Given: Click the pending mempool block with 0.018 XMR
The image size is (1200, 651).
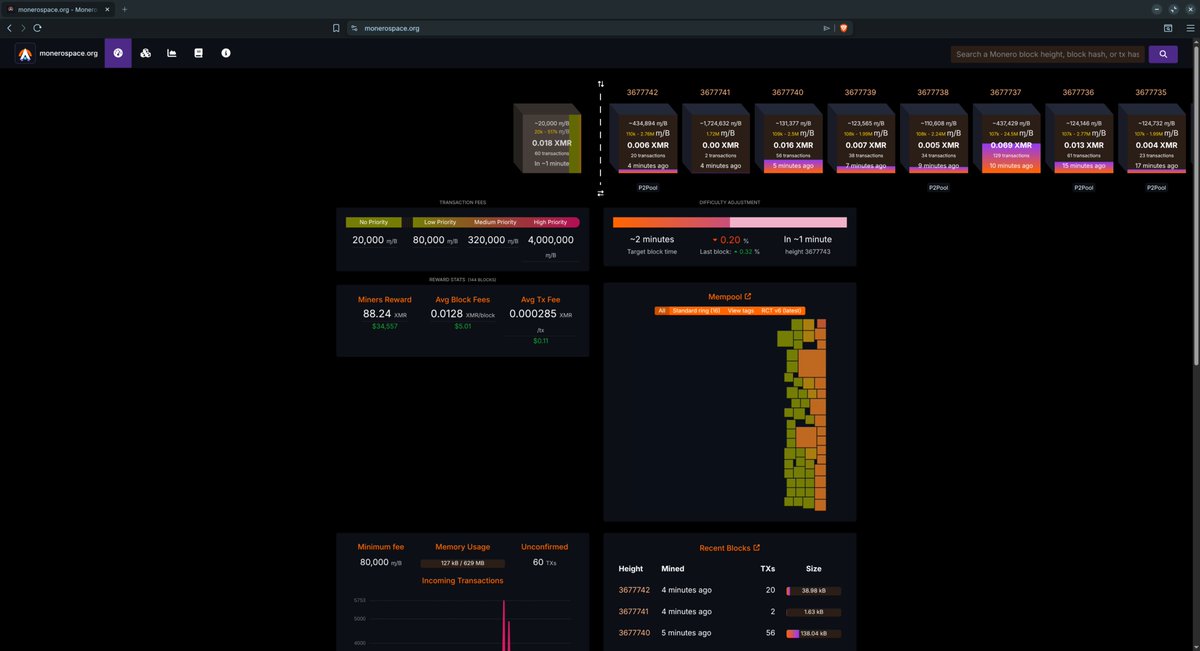Looking at the screenshot, I should (547, 139).
